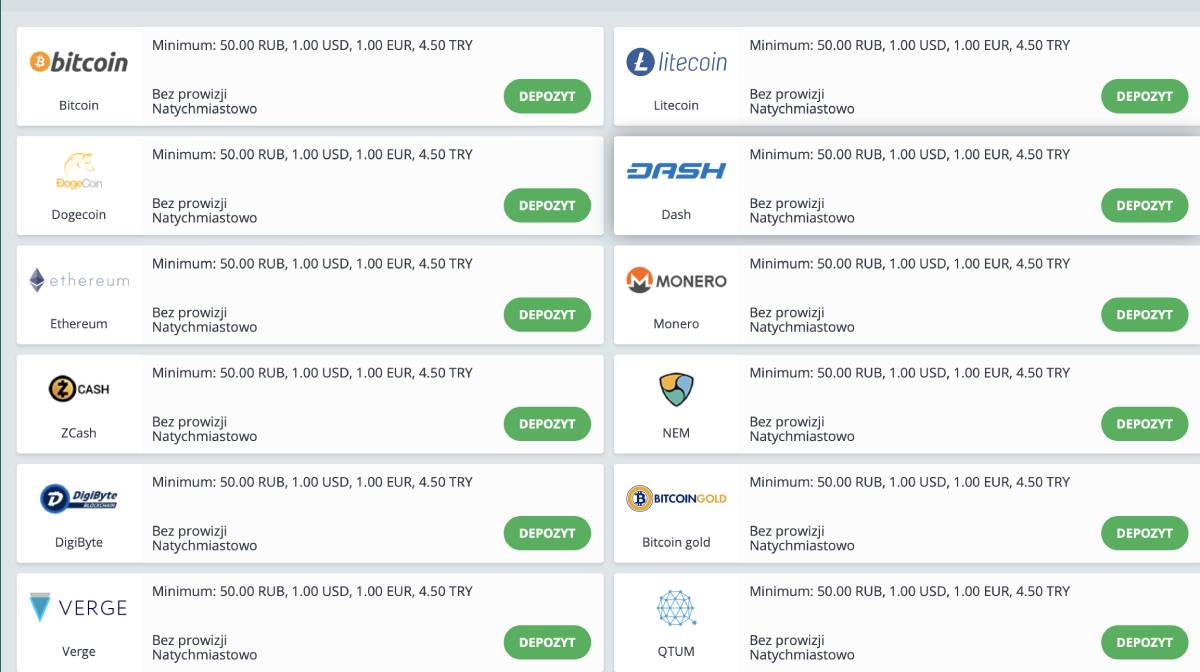Click the ZCash name label

(x=79, y=433)
